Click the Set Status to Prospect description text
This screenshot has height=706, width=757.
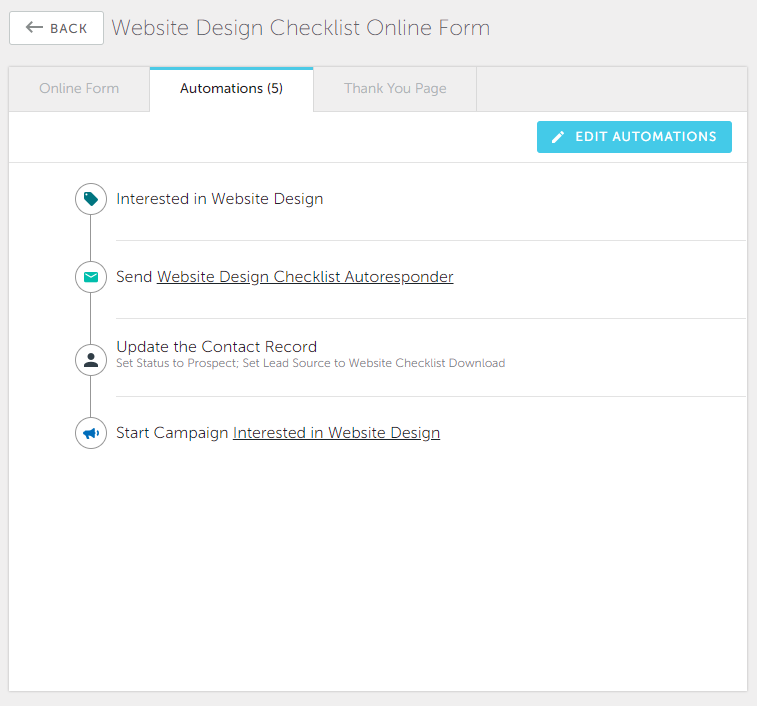(x=310, y=363)
